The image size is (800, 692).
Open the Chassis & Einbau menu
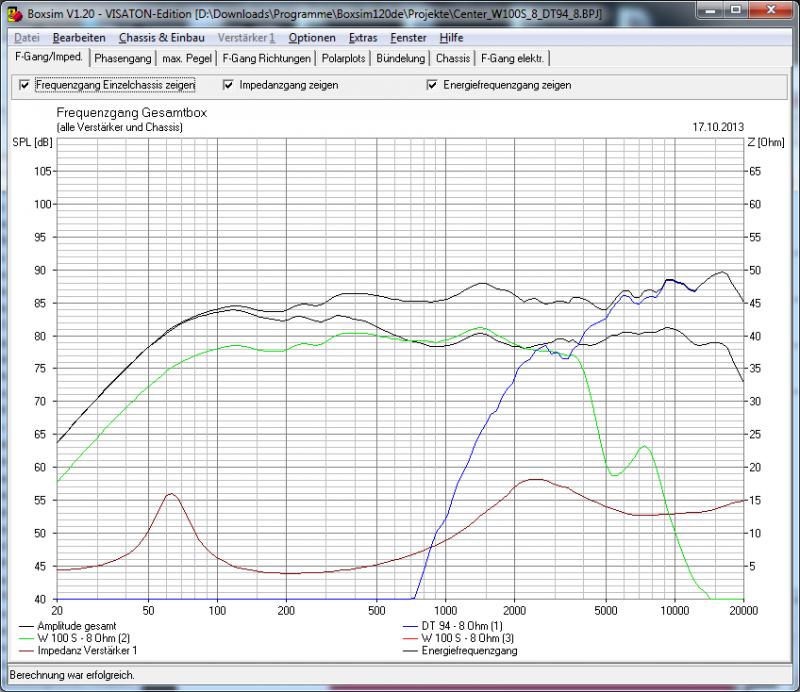tap(155, 38)
